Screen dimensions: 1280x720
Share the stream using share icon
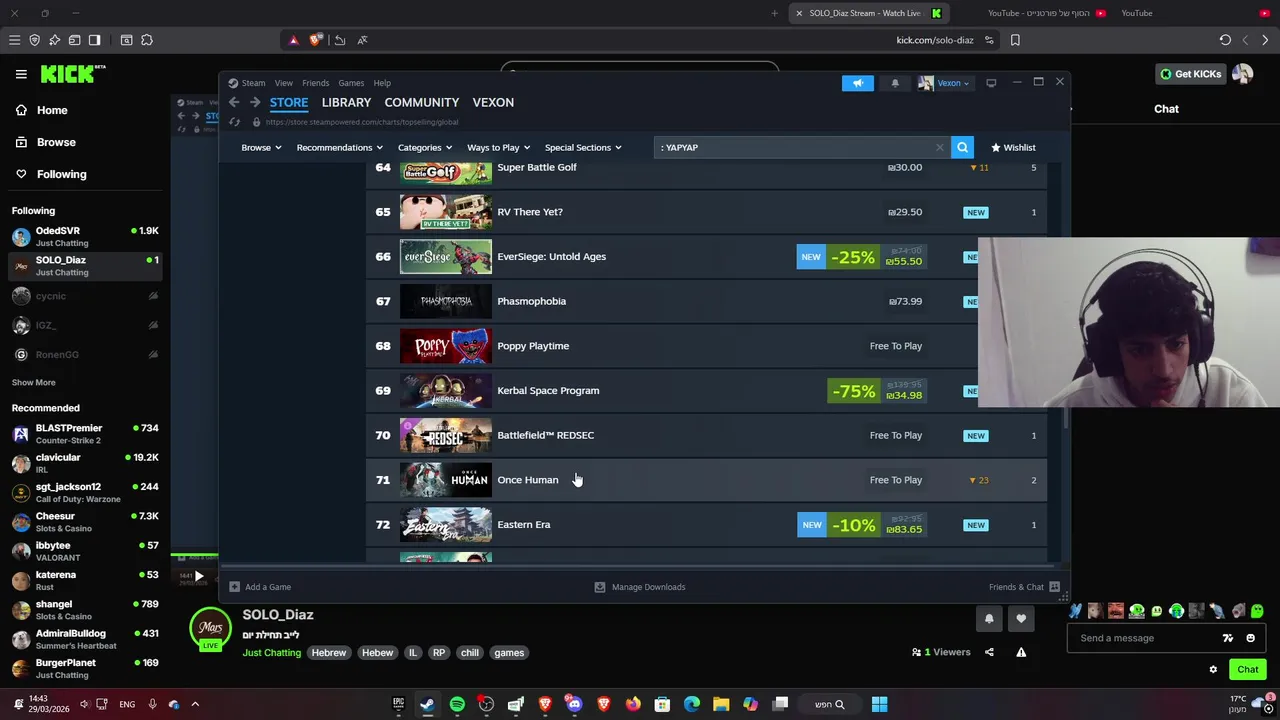[989, 652]
